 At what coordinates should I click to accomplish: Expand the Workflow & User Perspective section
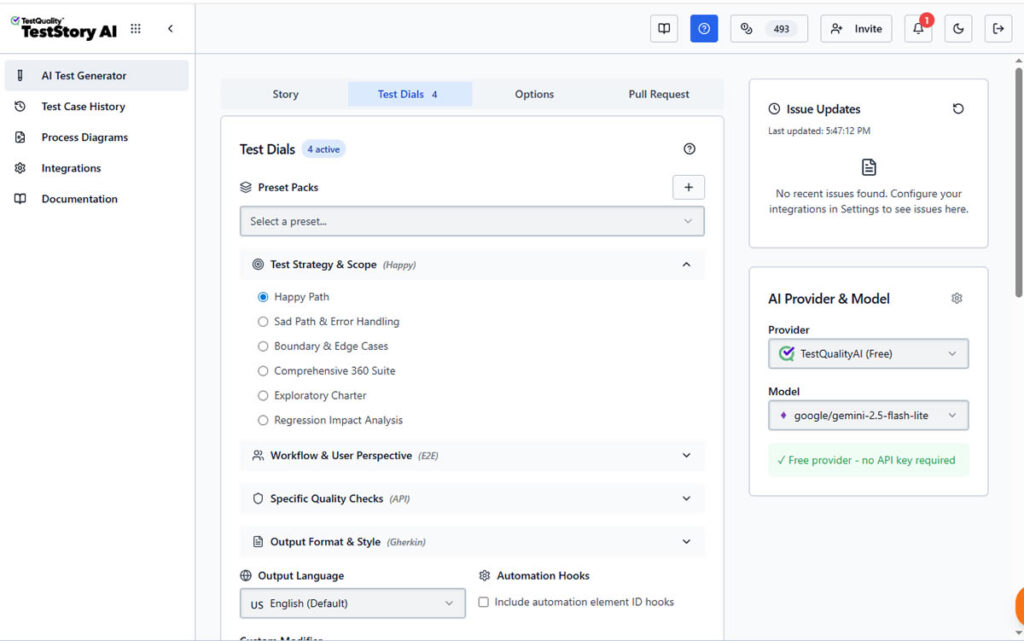pyautogui.click(x=472, y=456)
